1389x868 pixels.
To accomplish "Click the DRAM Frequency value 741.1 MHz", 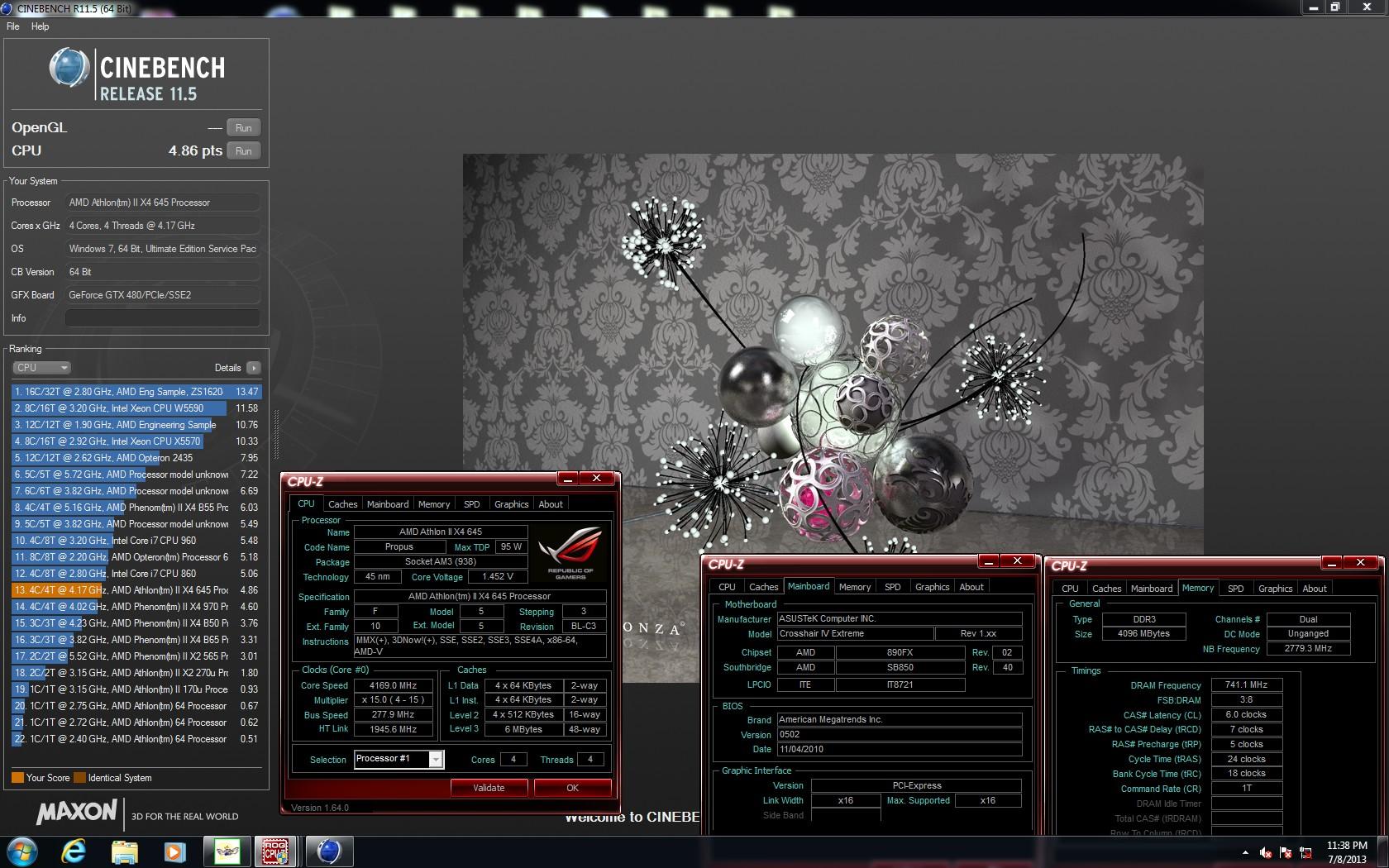I will (x=1247, y=684).
